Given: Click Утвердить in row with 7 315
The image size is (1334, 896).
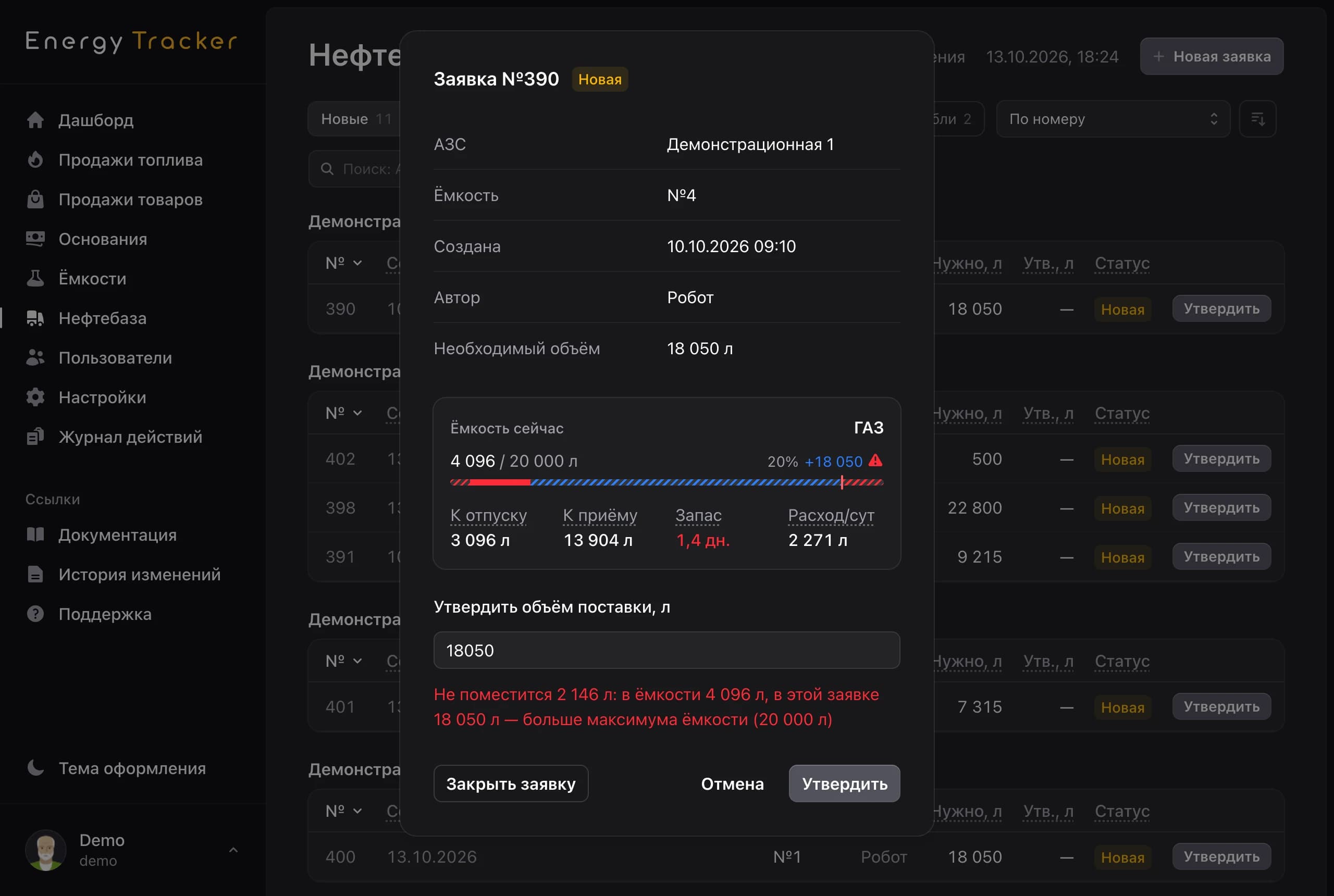Looking at the screenshot, I should tap(1221, 706).
